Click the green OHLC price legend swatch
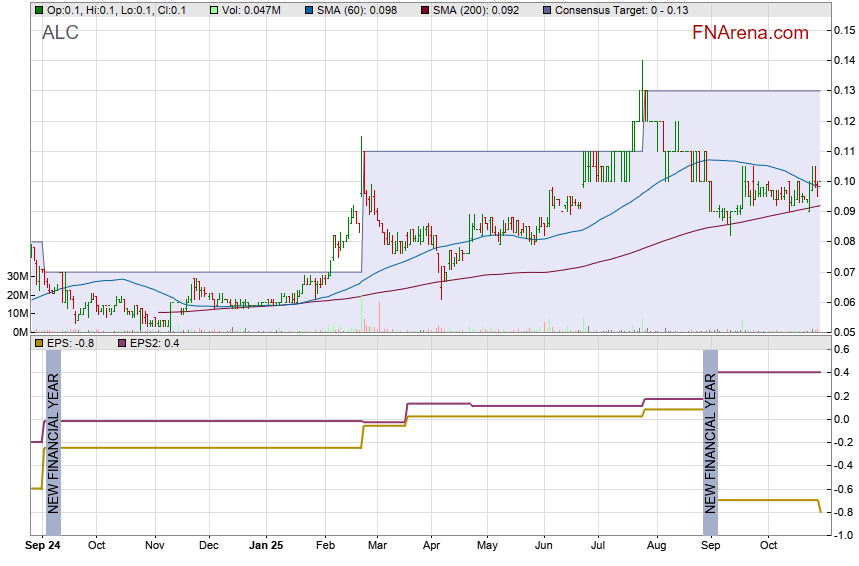The image size is (859, 566). point(38,10)
